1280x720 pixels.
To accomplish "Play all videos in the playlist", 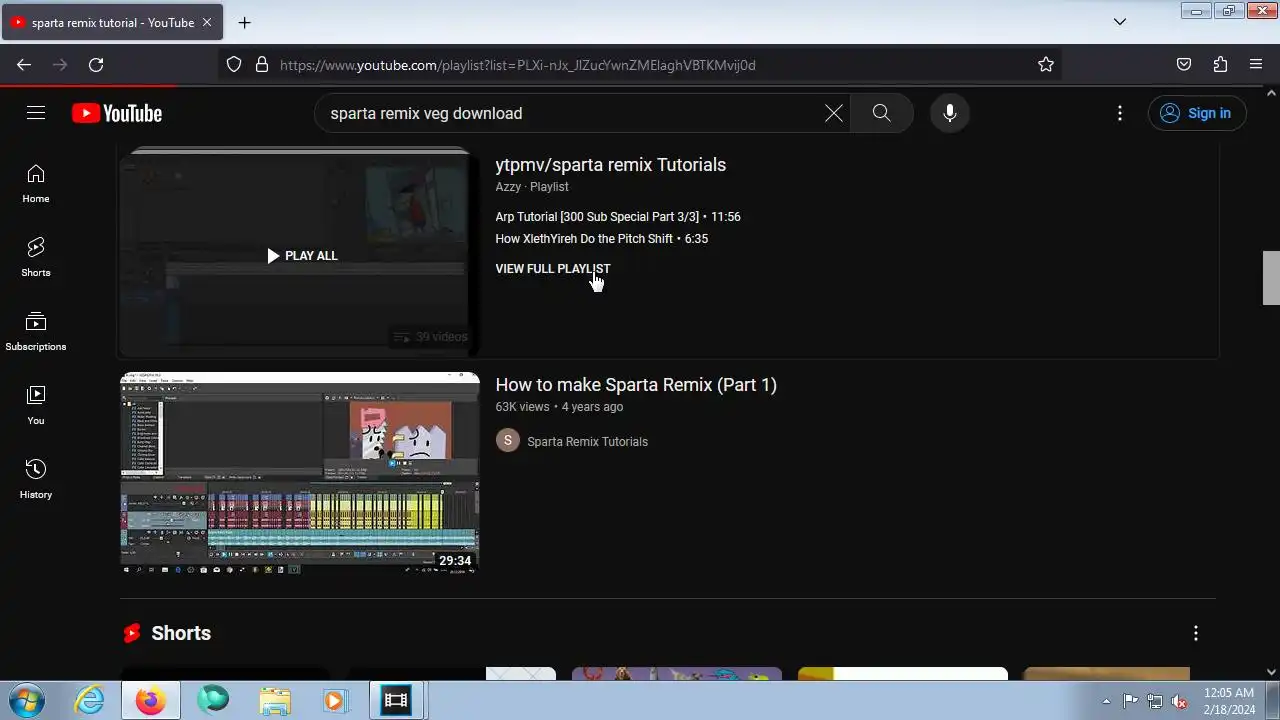I will point(301,256).
